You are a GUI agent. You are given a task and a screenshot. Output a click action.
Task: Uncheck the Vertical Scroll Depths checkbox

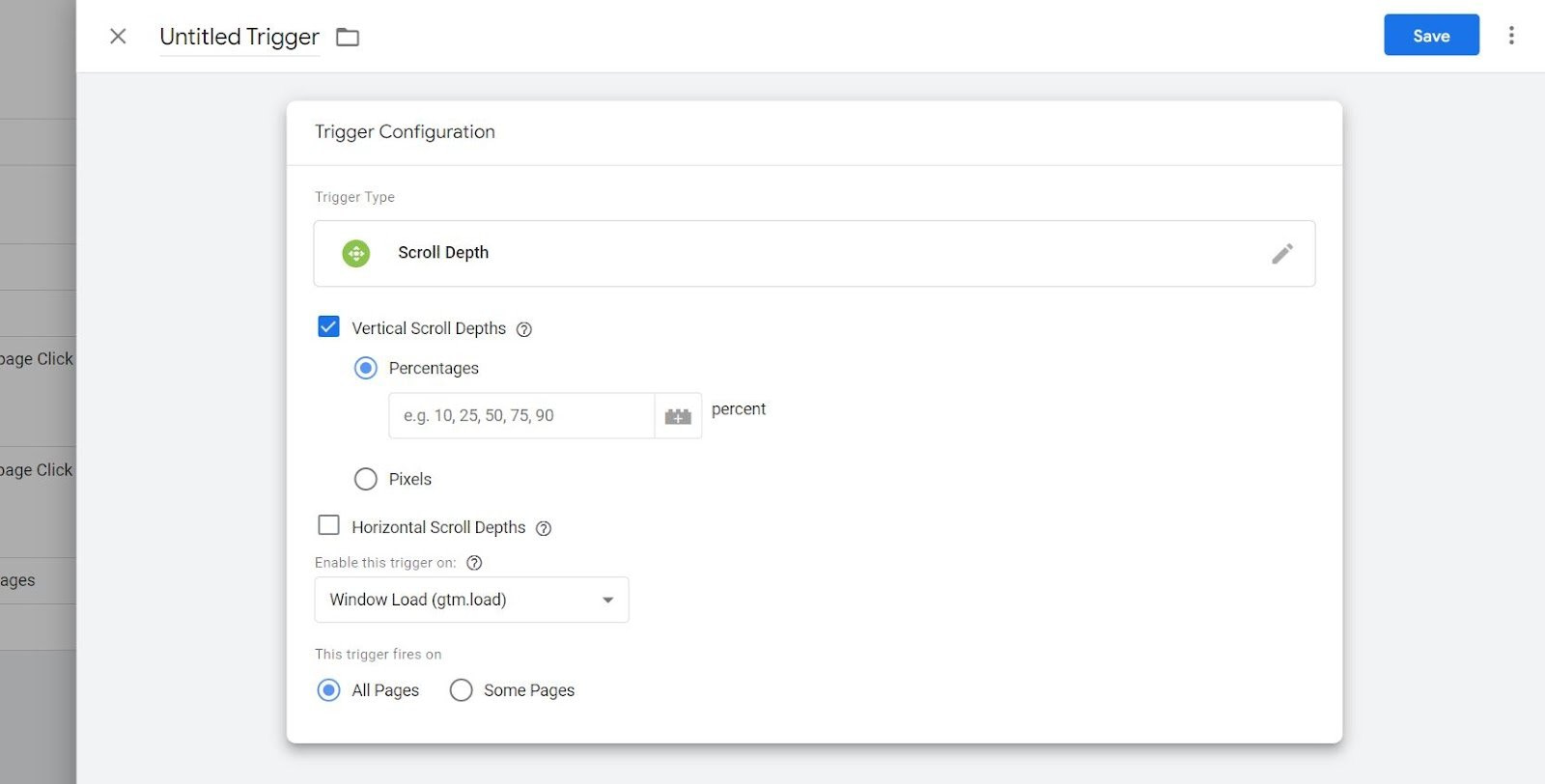click(x=328, y=326)
